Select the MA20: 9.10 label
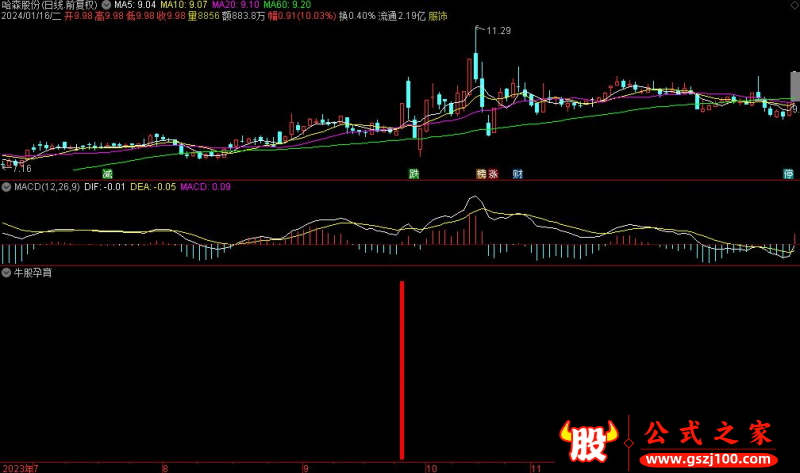Screen dimensions: 800x473 [235, 5]
